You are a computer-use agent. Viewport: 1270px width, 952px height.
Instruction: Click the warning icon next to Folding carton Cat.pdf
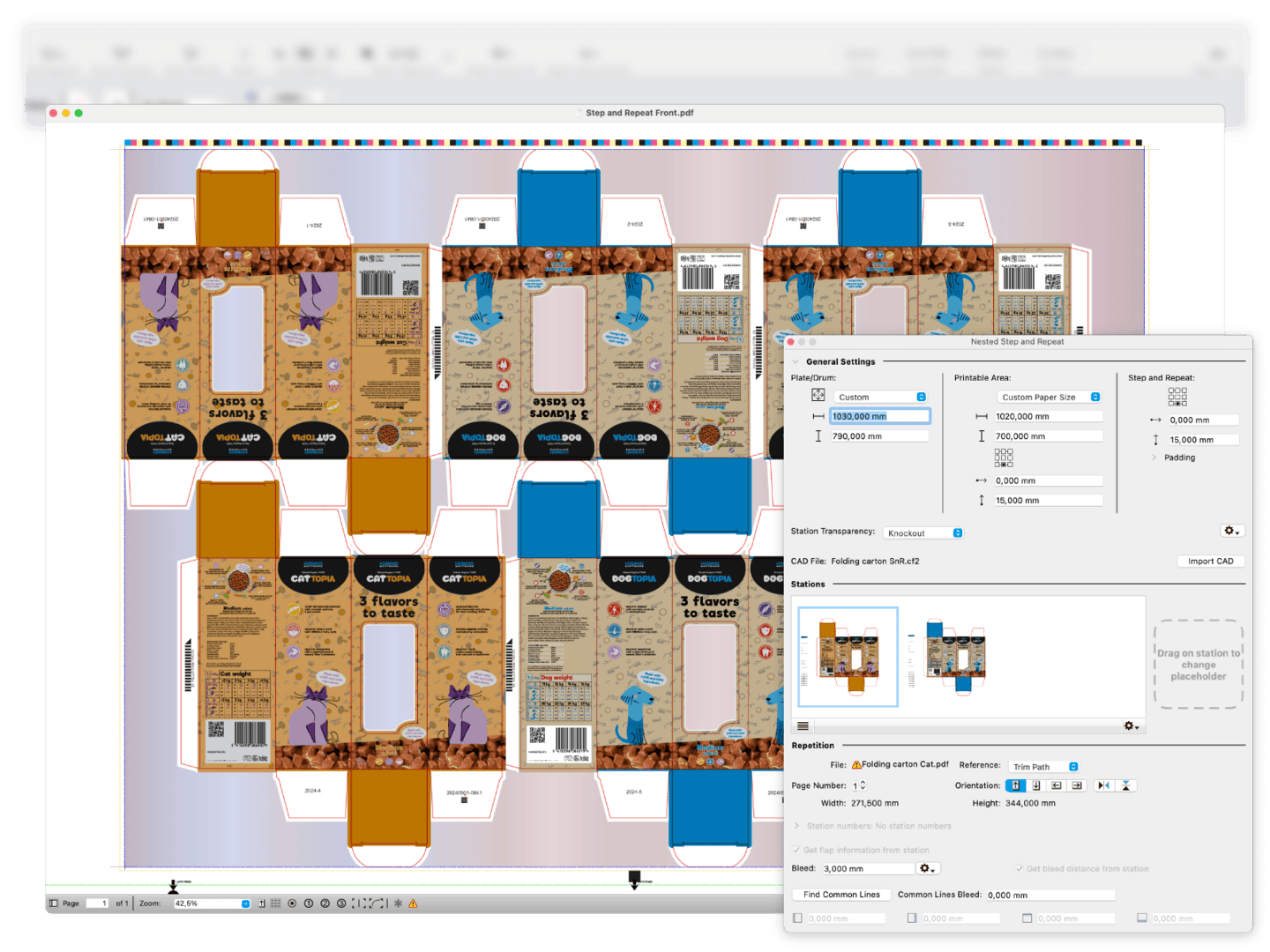point(855,765)
